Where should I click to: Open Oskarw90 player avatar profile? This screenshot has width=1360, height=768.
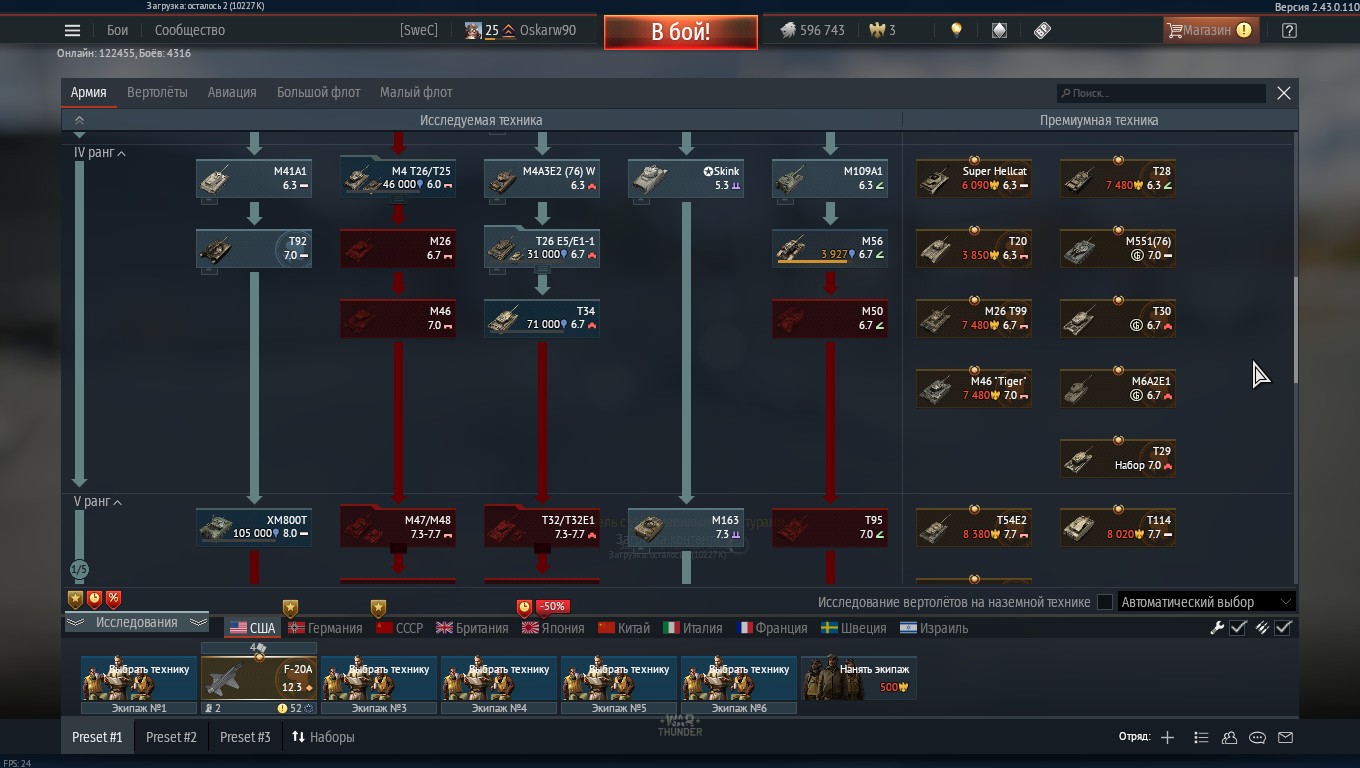tap(473, 30)
